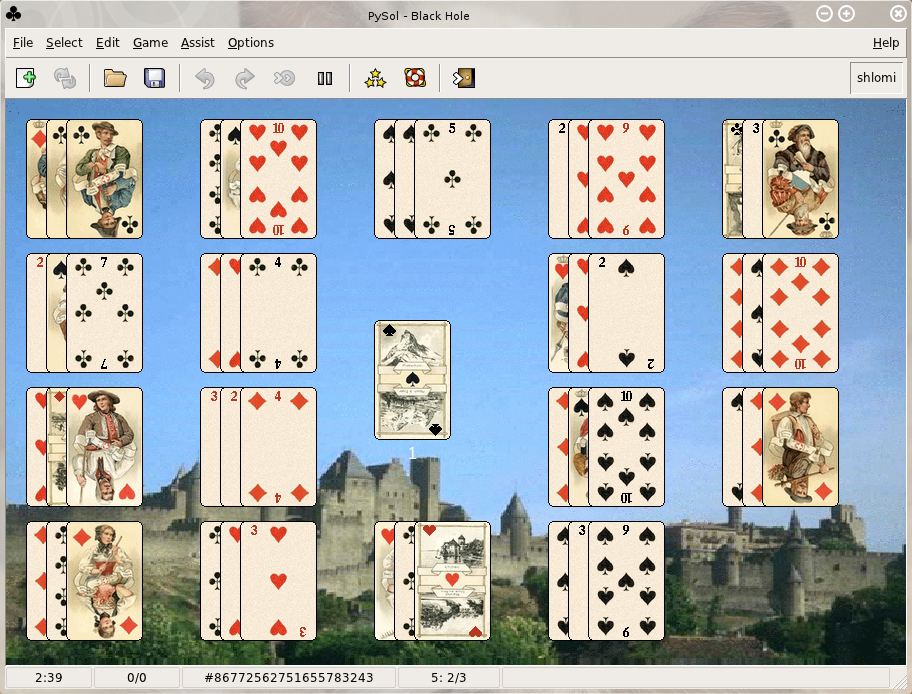Image resolution: width=912 pixels, height=694 pixels.
Task: Select the 9 of Hearts card
Action: 626,179
